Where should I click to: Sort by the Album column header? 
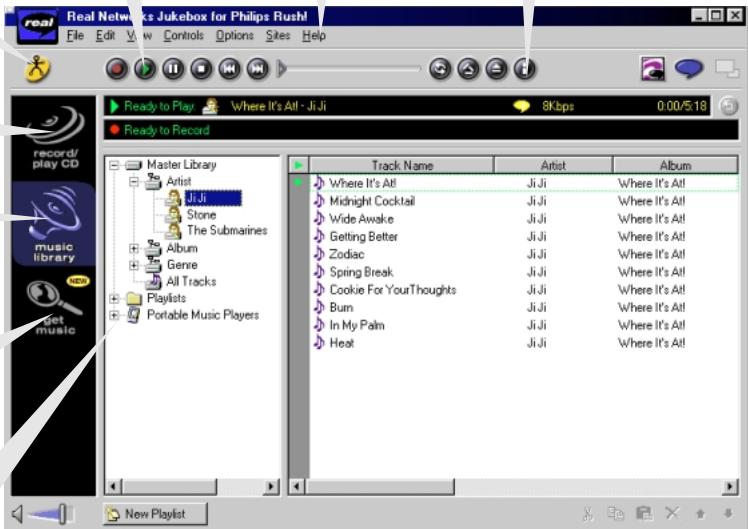tap(675, 166)
